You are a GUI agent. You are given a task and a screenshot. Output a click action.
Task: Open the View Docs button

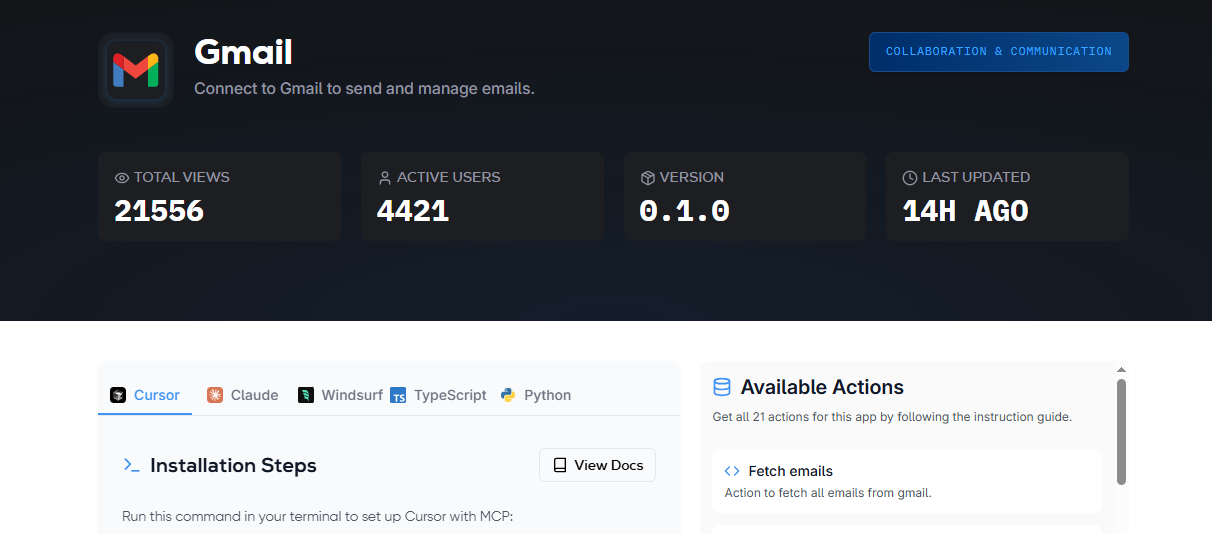click(597, 465)
